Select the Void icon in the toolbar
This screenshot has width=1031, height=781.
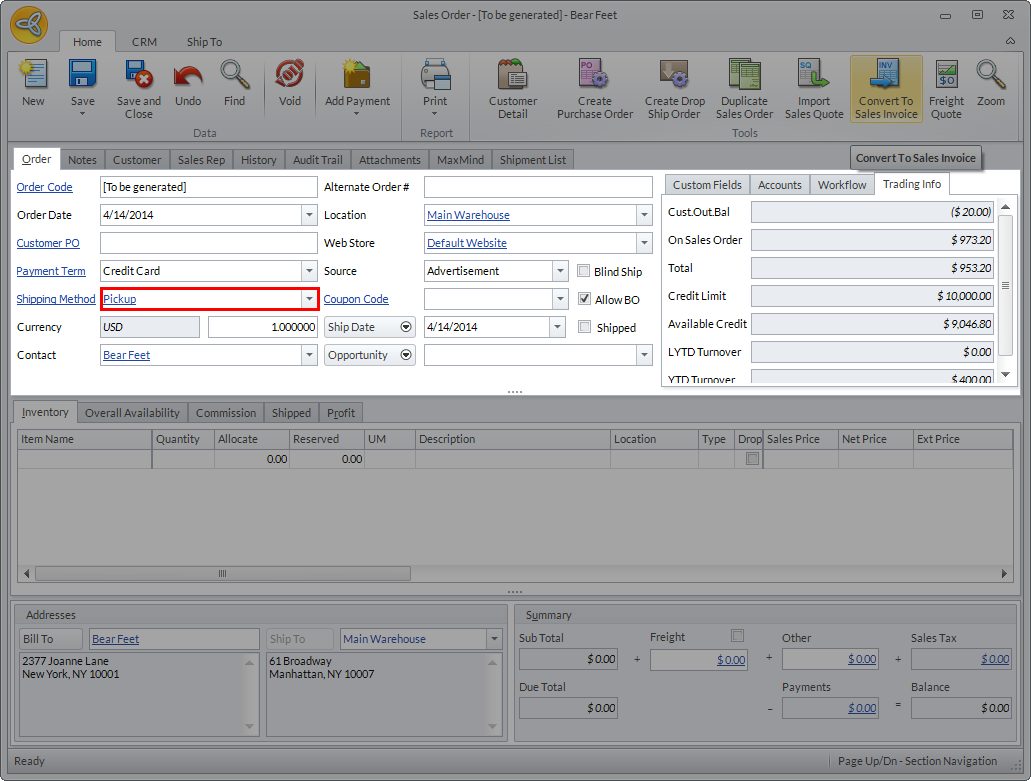(x=289, y=88)
